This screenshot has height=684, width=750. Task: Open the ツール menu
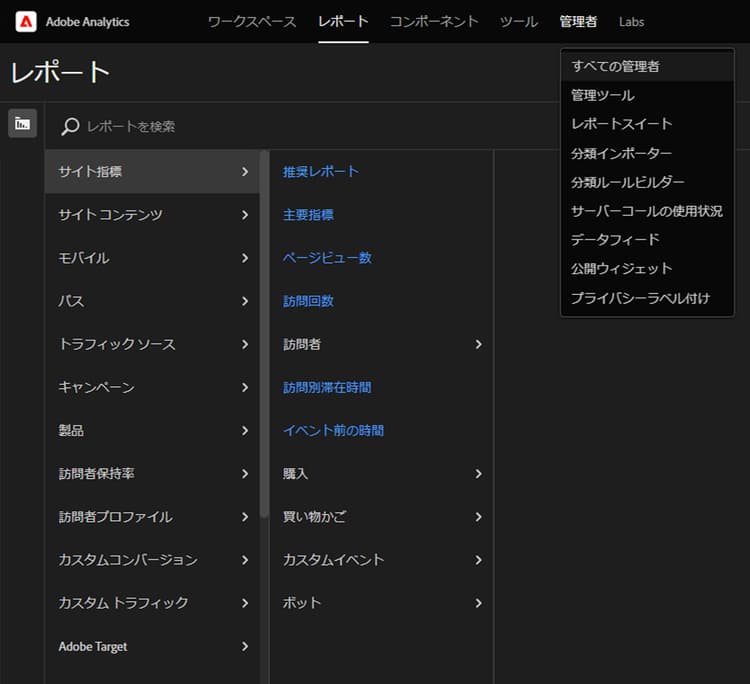519,22
